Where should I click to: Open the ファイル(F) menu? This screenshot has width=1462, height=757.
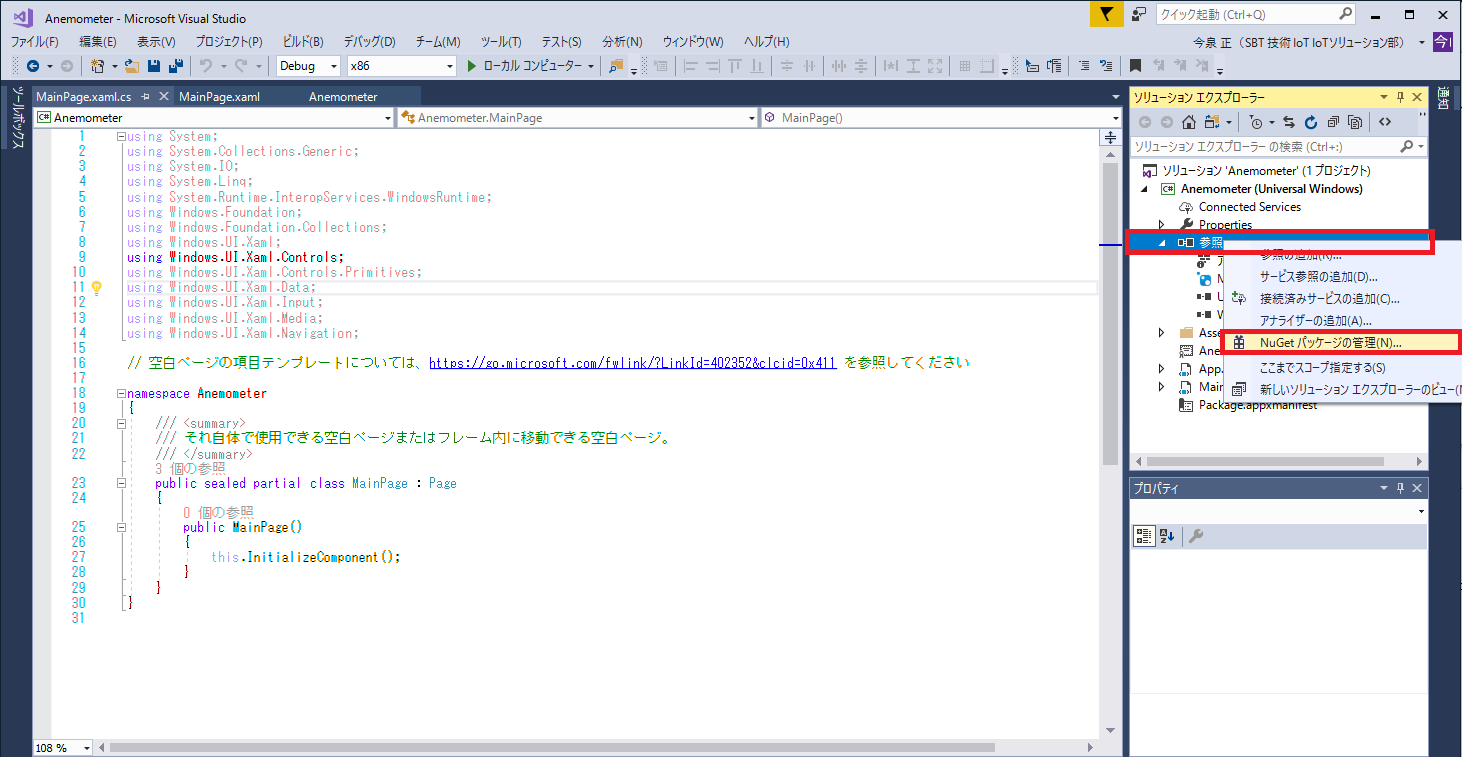click(x=35, y=41)
